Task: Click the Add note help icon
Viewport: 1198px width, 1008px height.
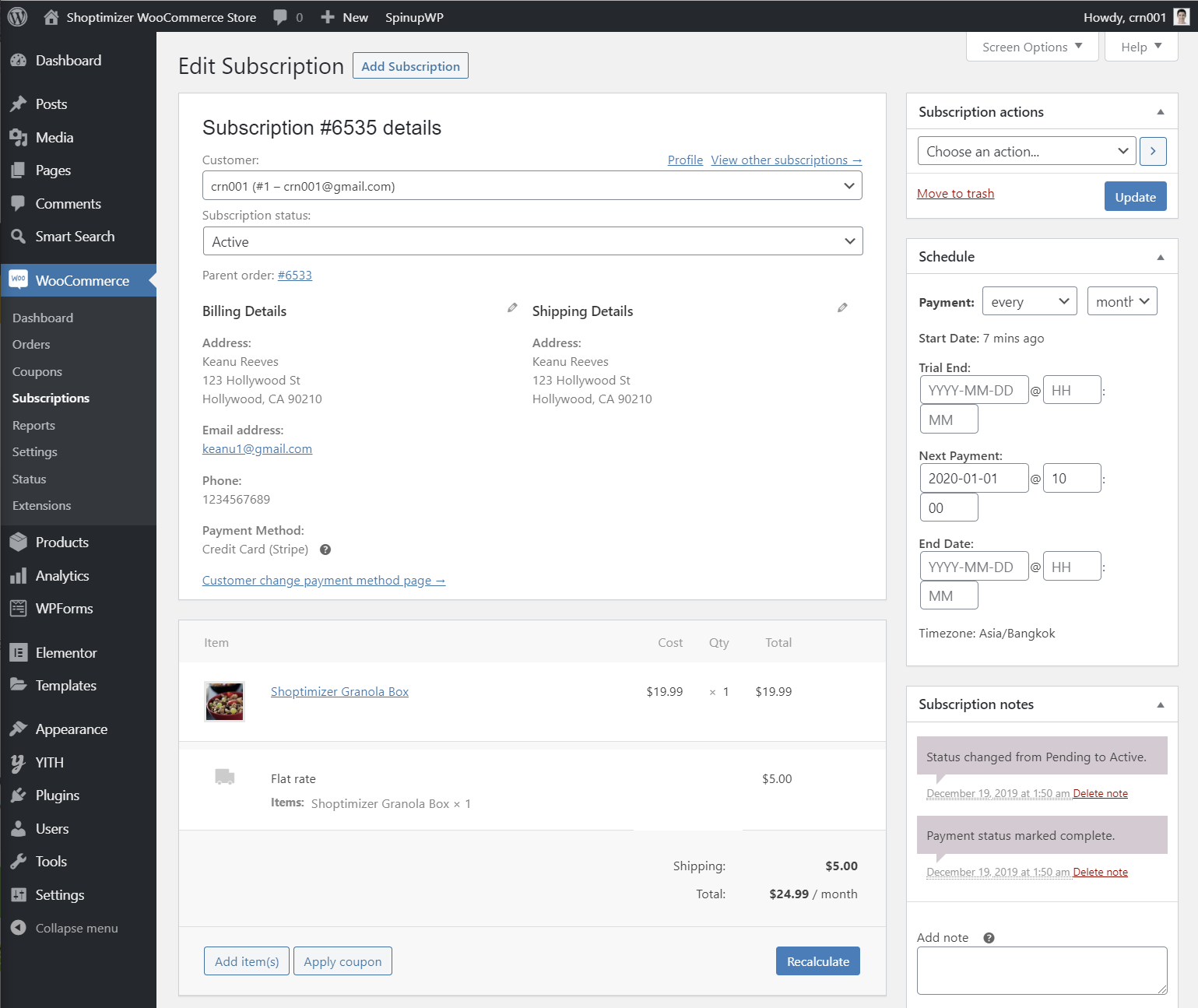Action: pos(989,938)
